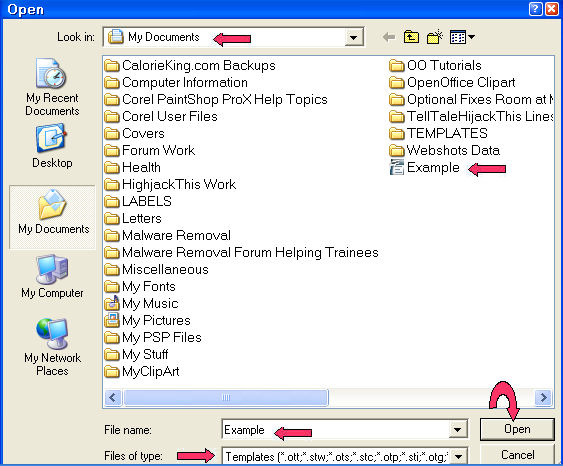The height and width of the screenshot is (466, 563).
Task: Go up one folder level
Action: [411, 37]
